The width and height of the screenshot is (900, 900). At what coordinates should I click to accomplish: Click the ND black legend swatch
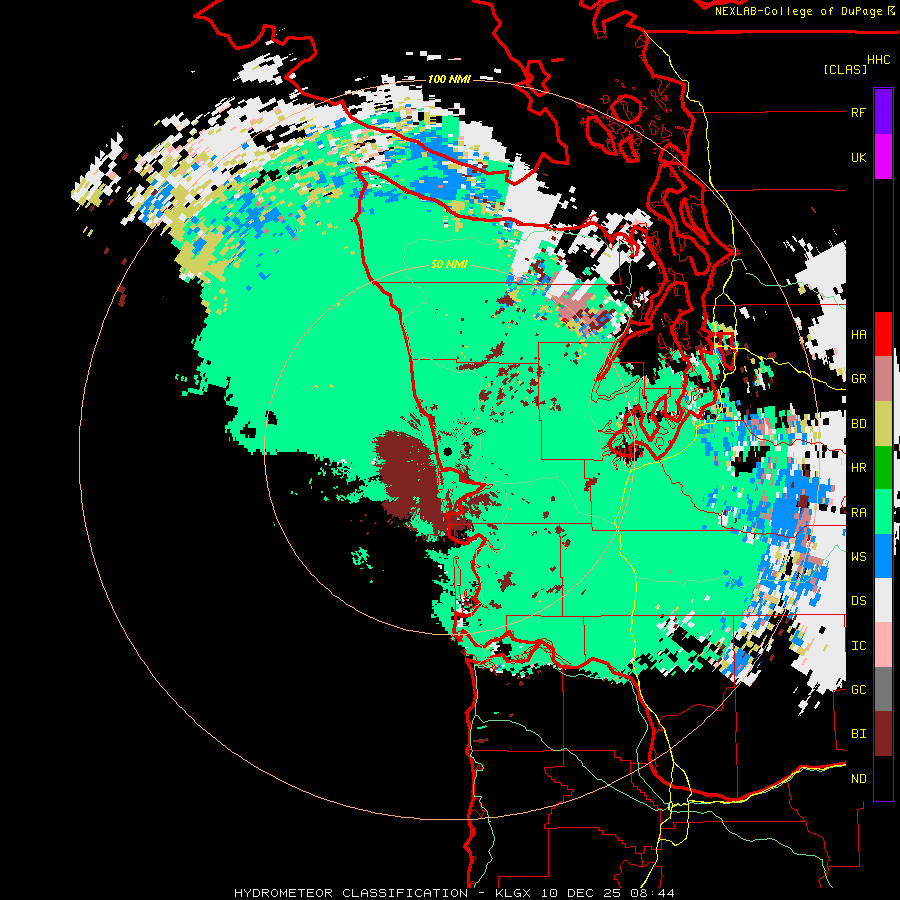point(883,778)
